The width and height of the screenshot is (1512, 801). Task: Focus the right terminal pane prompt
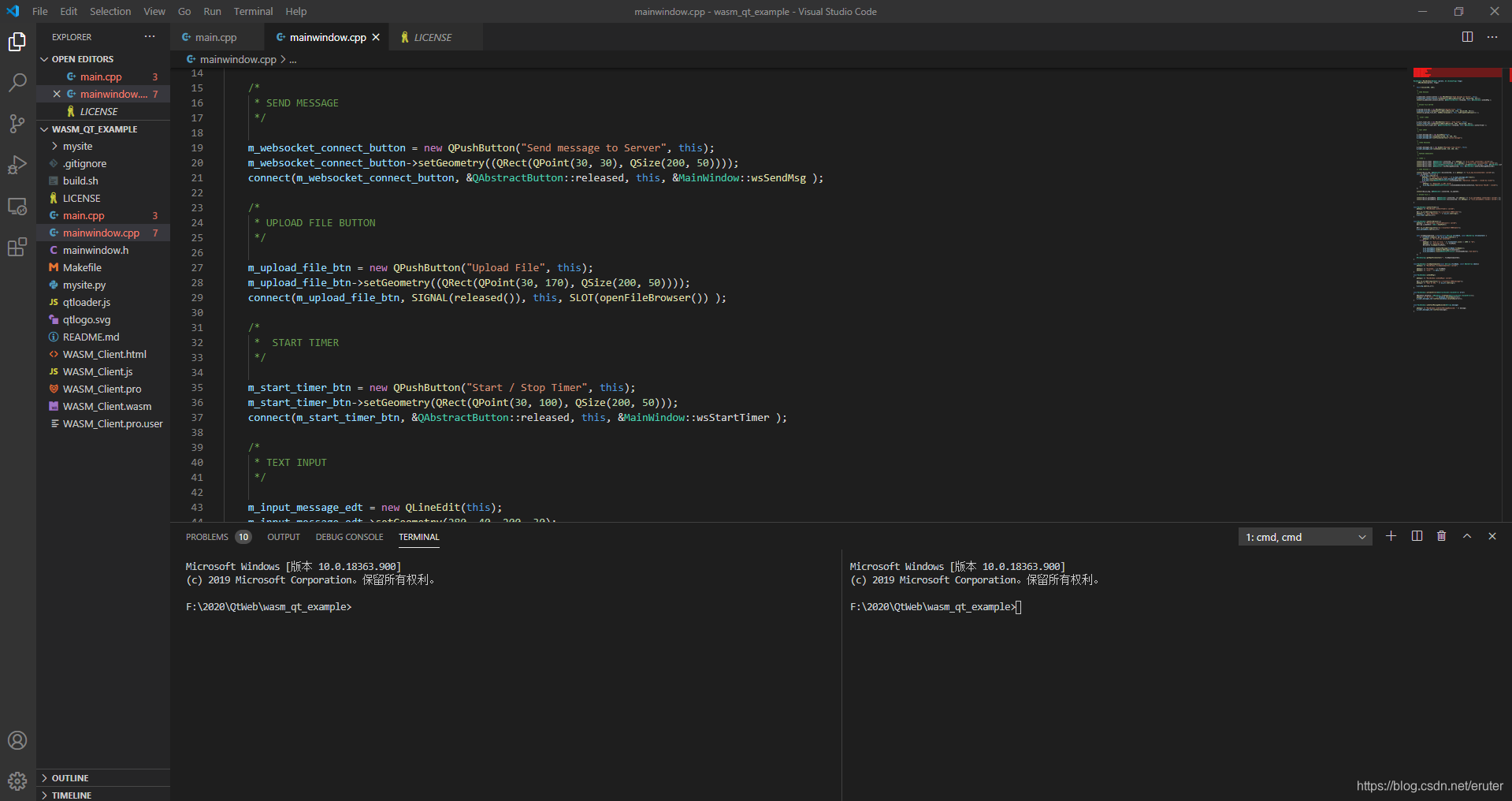935,607
